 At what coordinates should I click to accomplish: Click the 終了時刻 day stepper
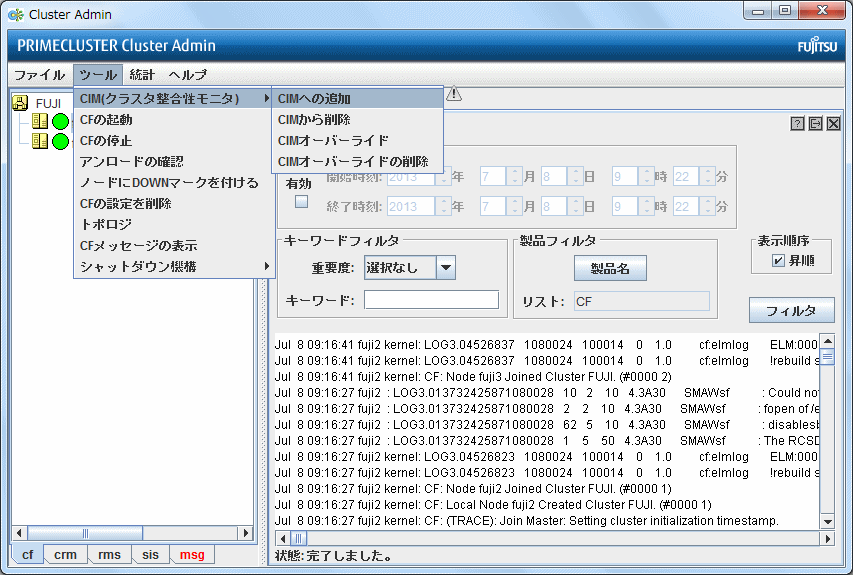[x=576, y=206]
